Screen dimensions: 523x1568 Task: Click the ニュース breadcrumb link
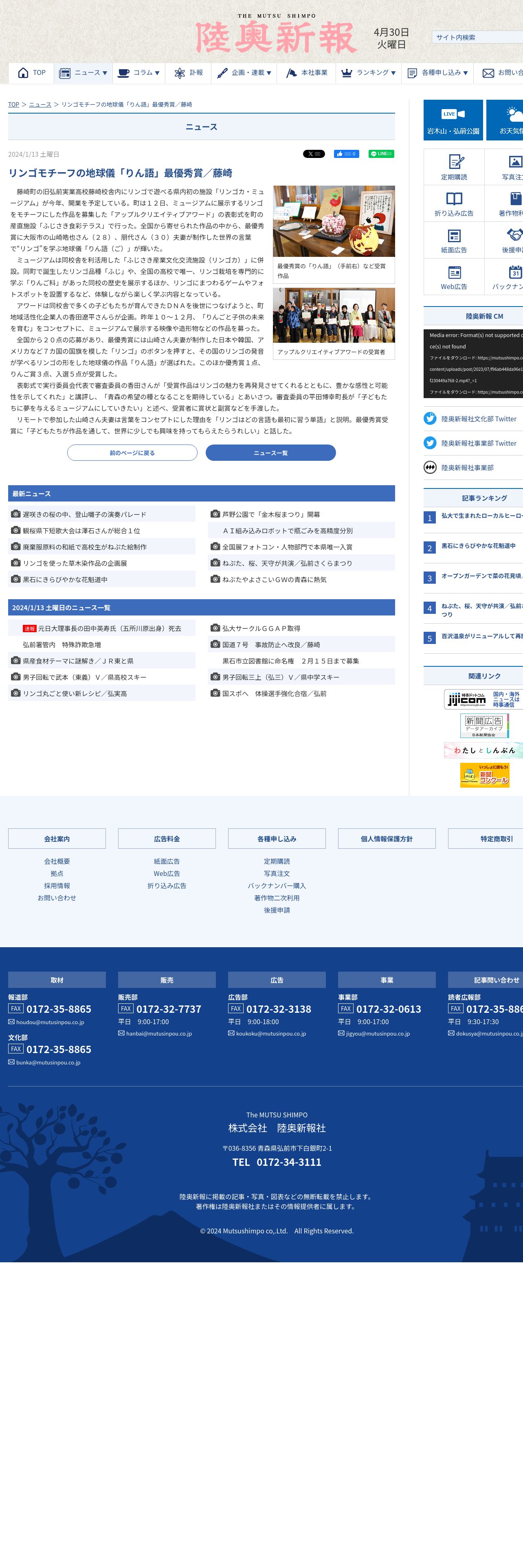pyautogui.click(x=40, y=105)
